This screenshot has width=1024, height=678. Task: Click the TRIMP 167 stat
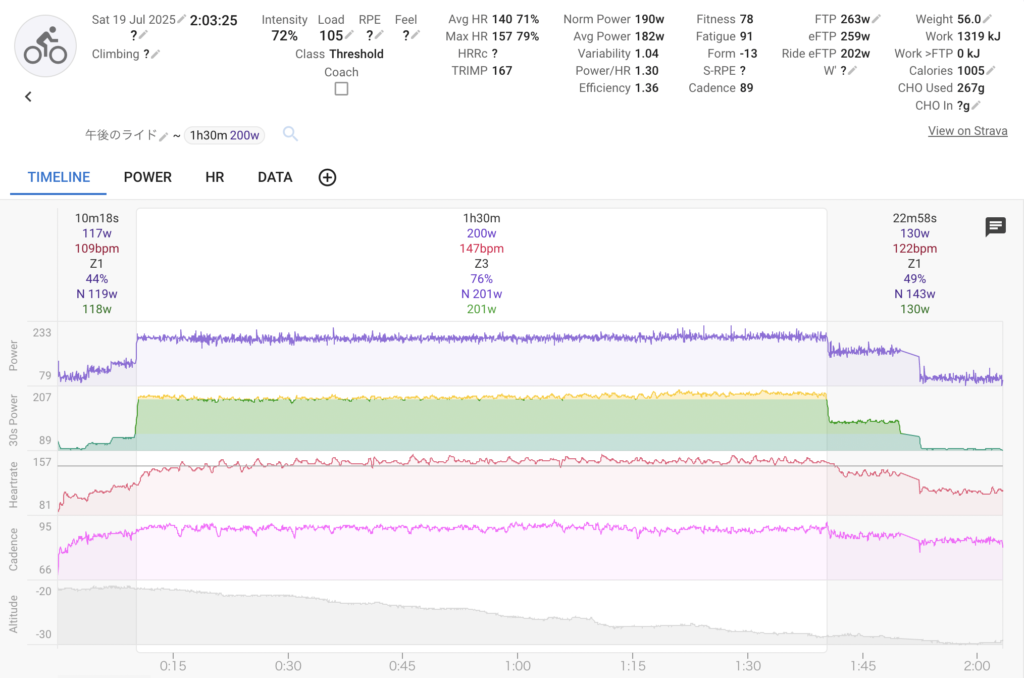coord(481,71)
